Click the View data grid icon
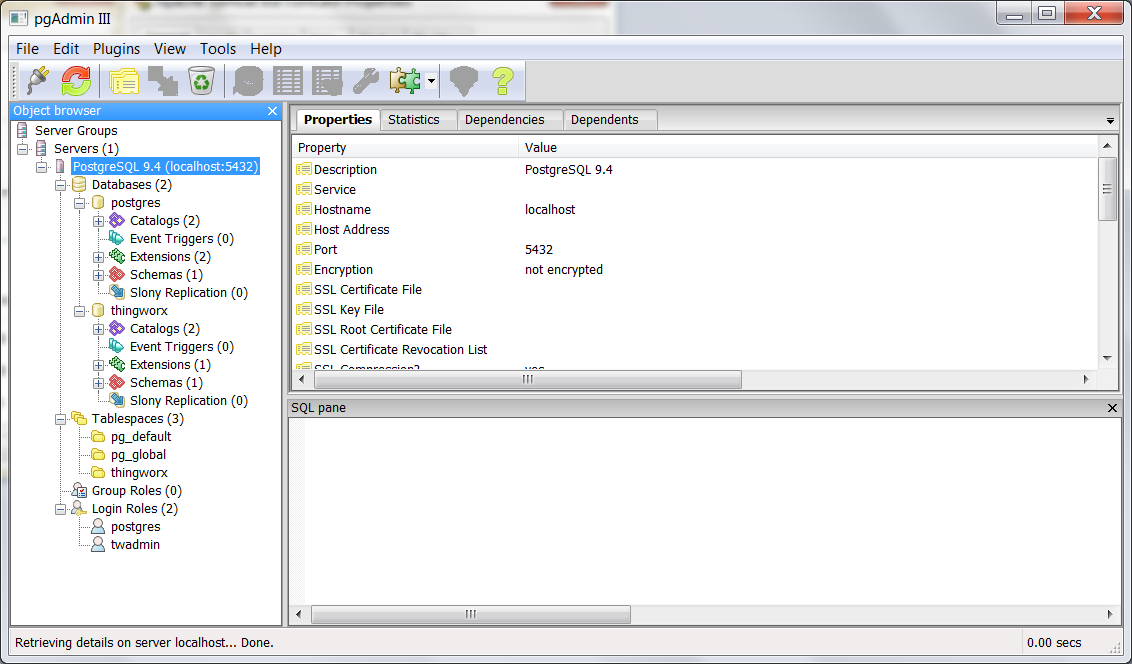This screenshot has width=1132, height=664. 287,81
